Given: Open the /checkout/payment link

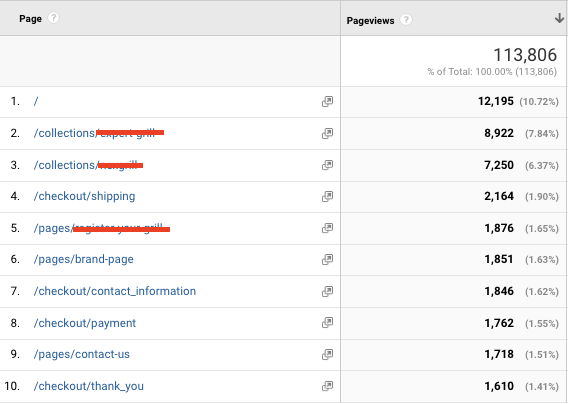Looking at the screenshot, I should click(x=85, y=323).
